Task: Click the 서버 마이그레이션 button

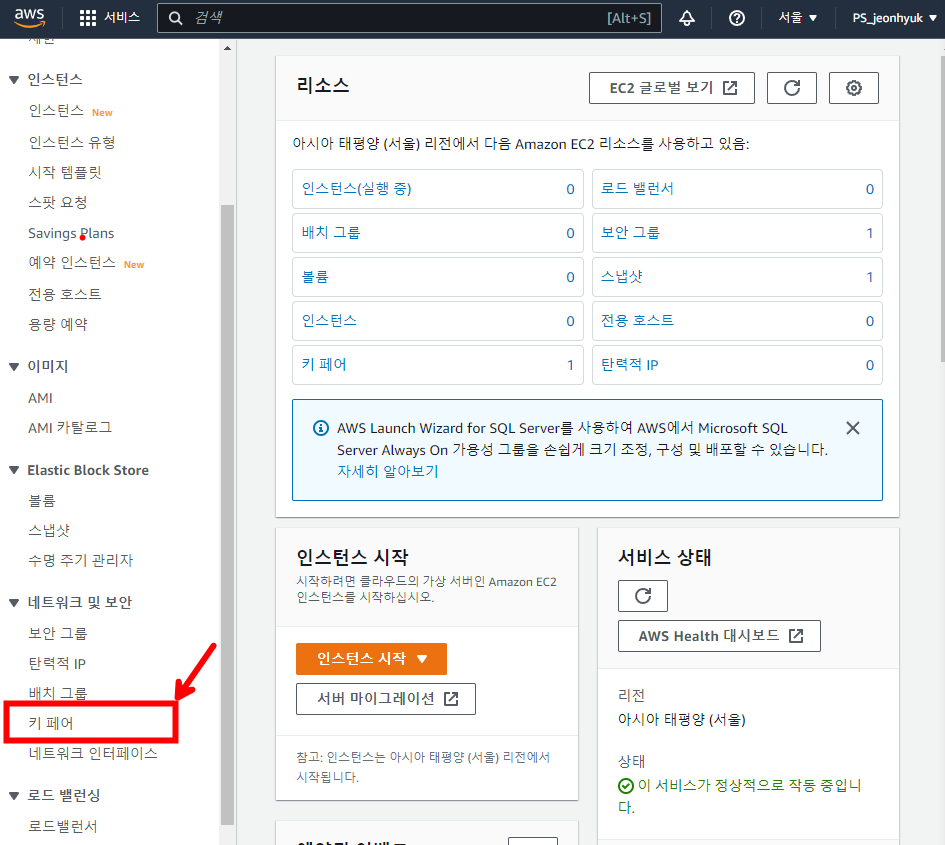Action: (x=386, y=699)
